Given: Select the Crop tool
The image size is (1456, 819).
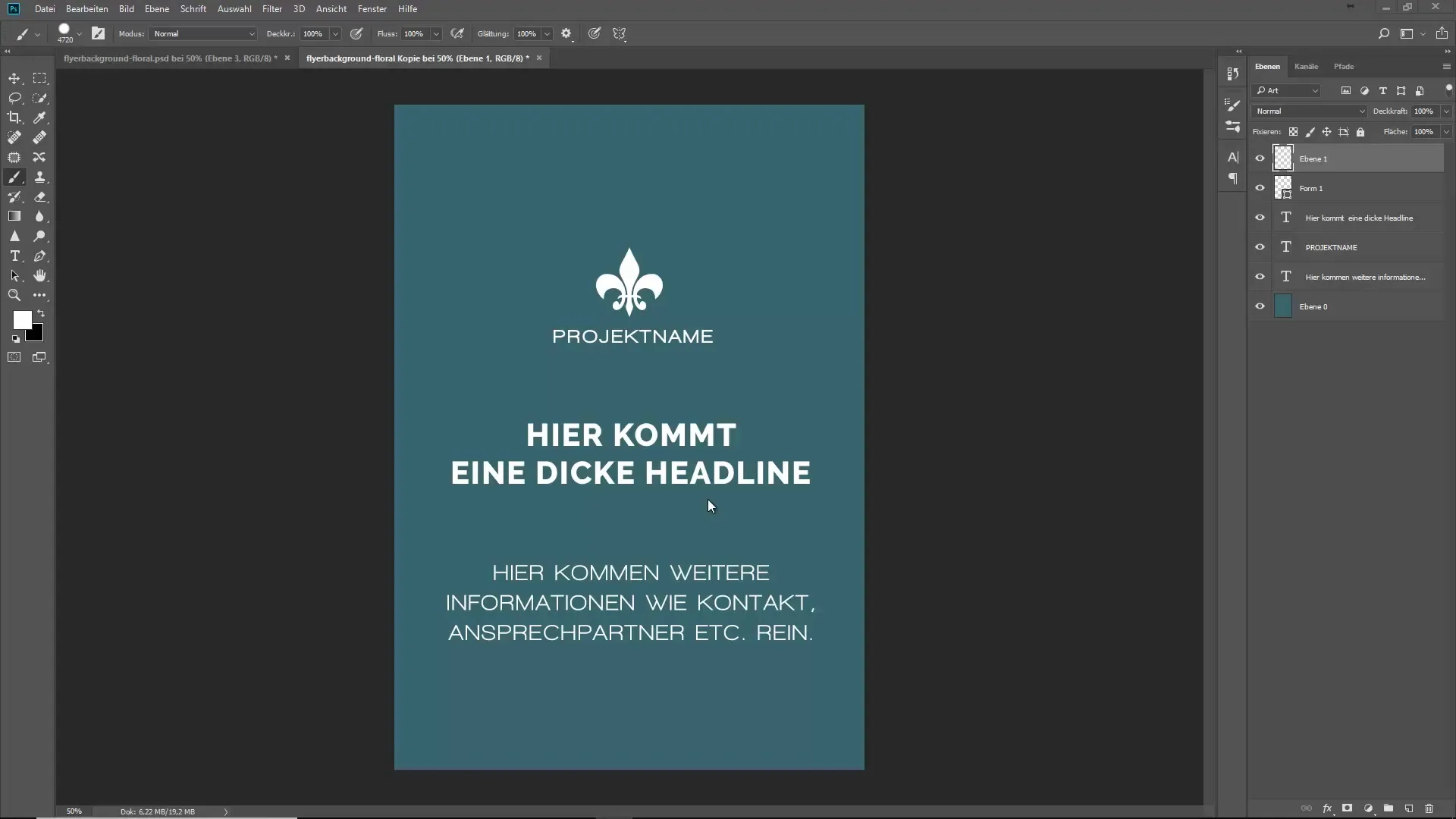Looking at the screenshot, I should point(14,118).
